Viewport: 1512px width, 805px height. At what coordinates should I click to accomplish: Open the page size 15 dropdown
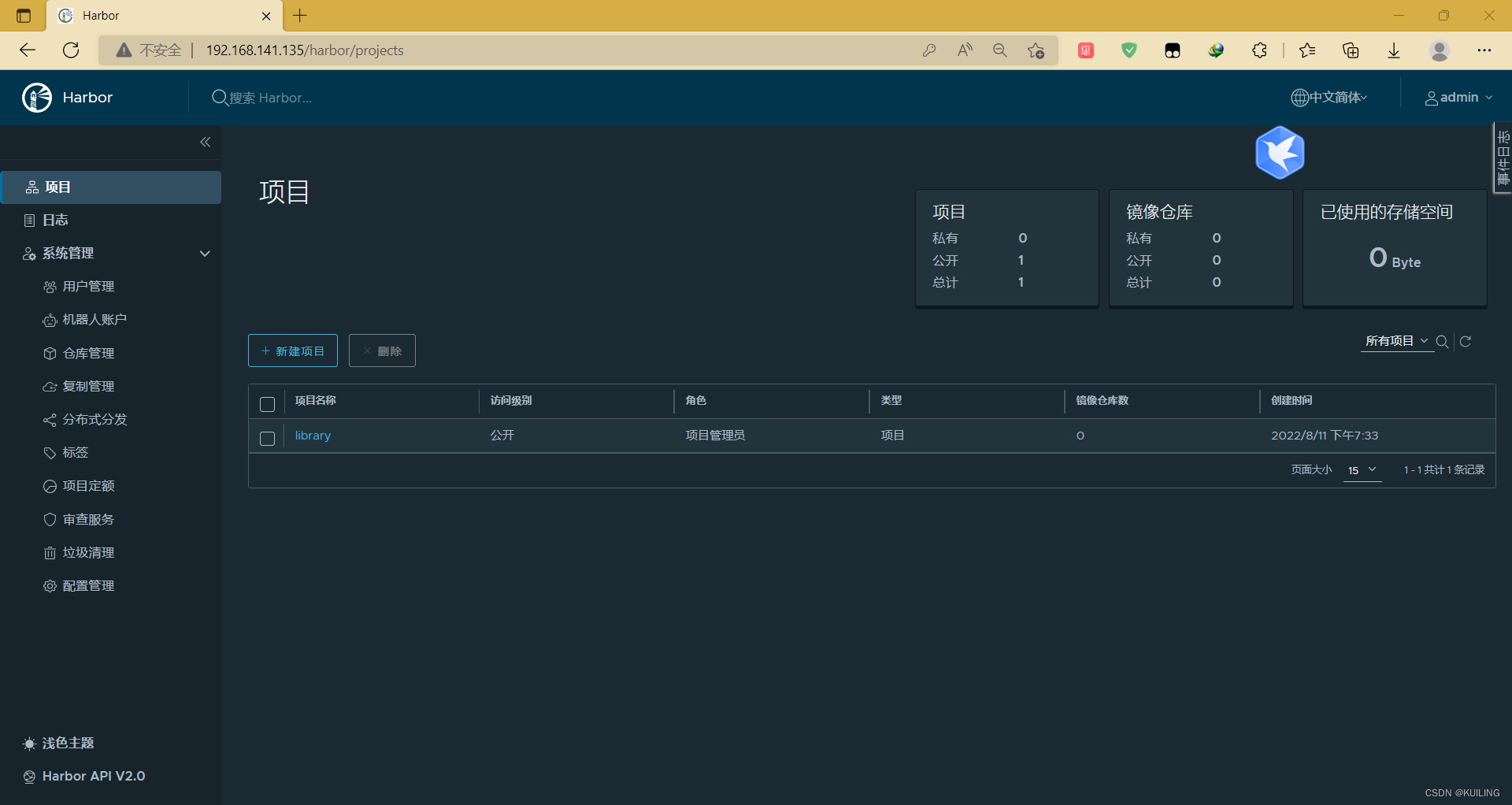[1362, 470]
